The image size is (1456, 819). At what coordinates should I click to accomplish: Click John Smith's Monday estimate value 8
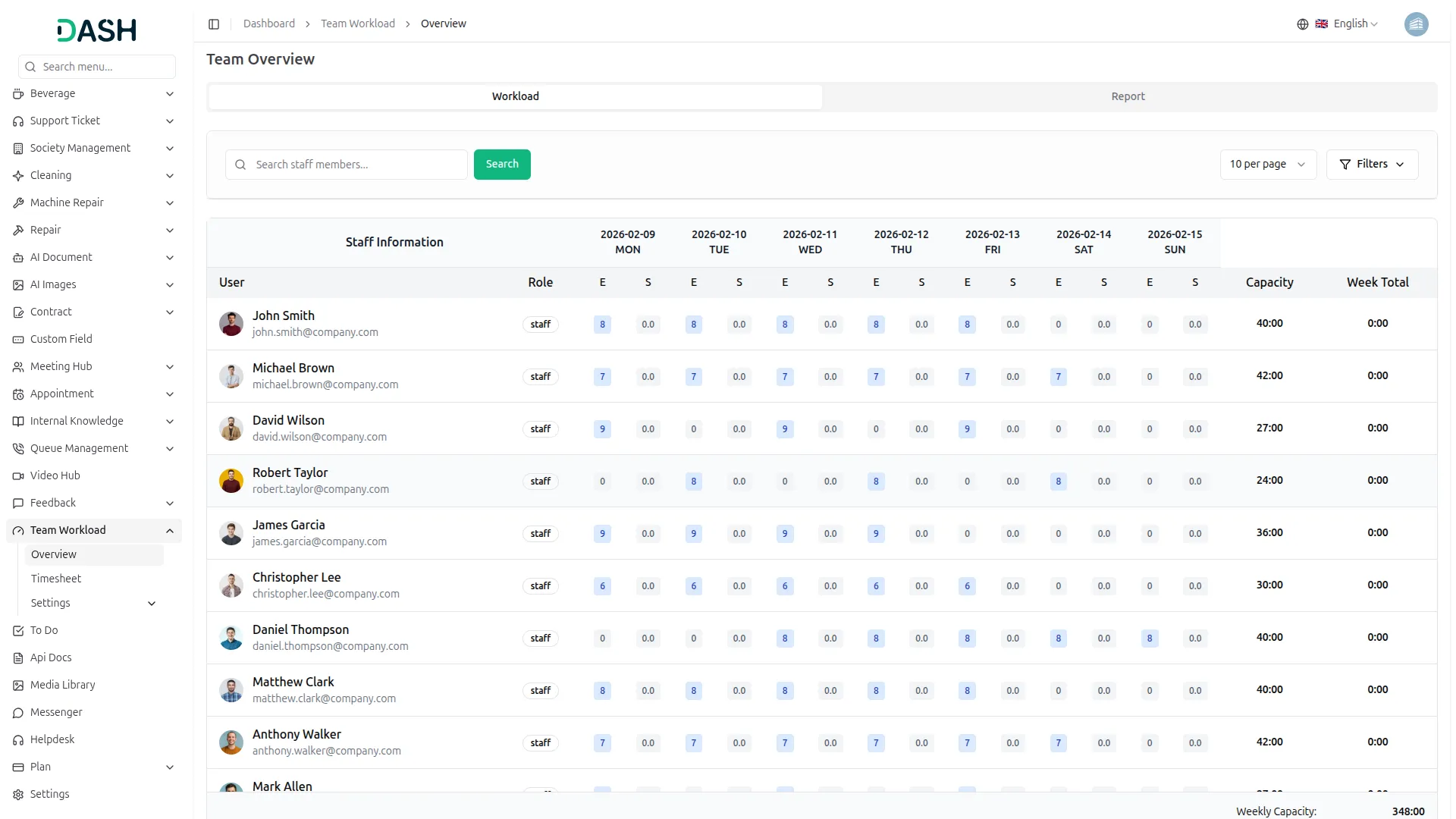click(x=602, y=325)
